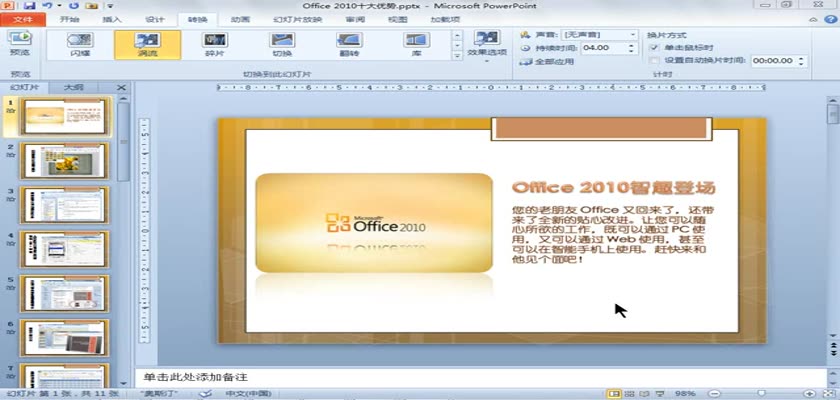Select the 闪耀 (Glitter) transition effect
This screenshot has height=400, width=840.
click(x=80, y=45)
